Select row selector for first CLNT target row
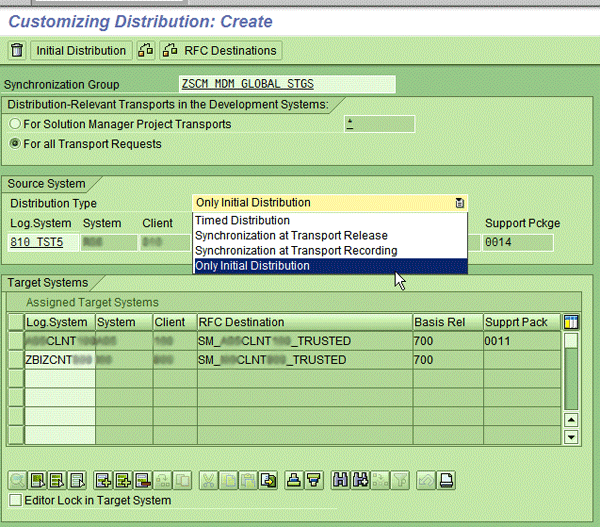The image size is (600, 527). [x=16, y=341]
